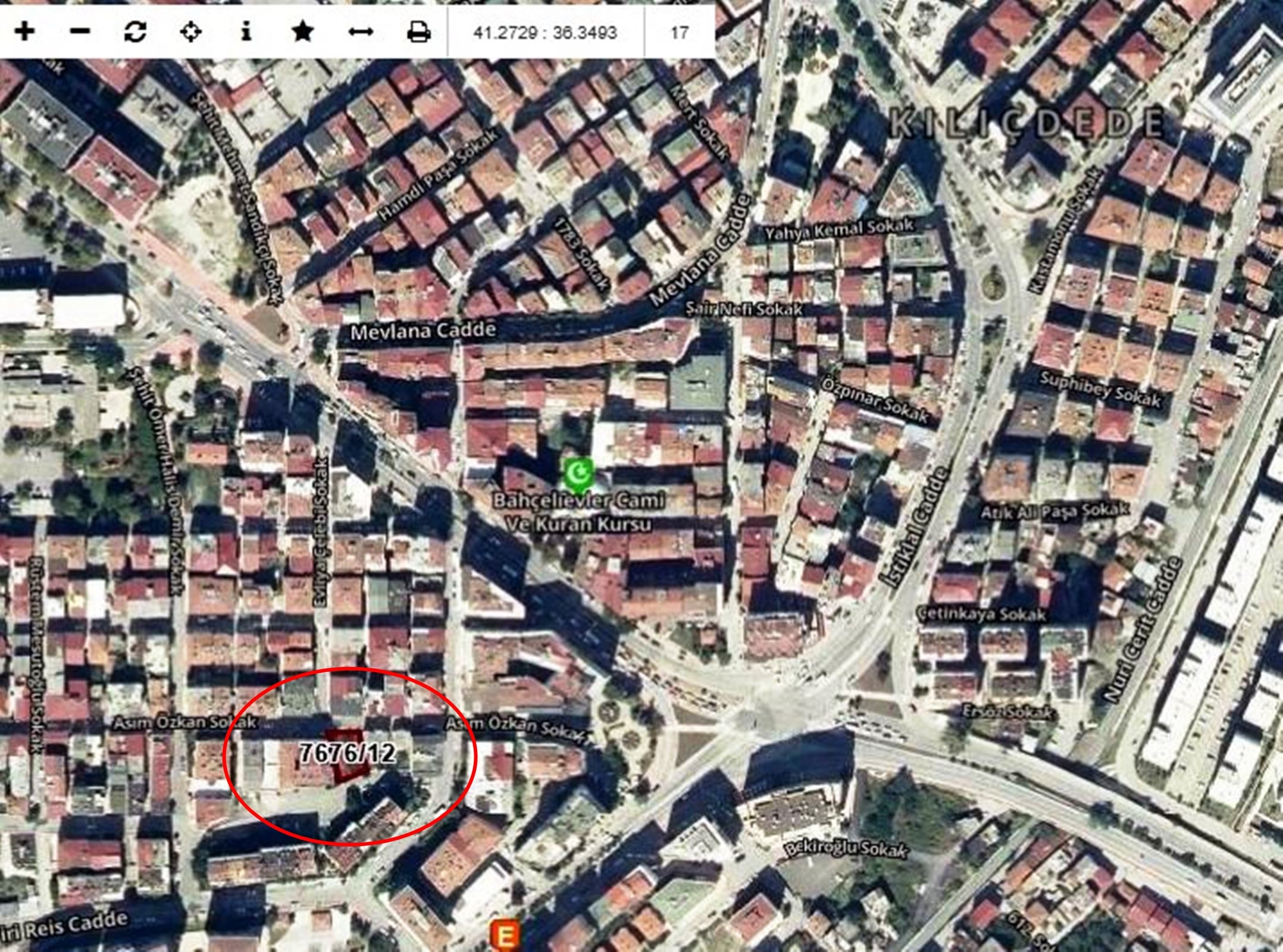Click the info icon in toolbar
This screenshot has height=952, width=1283.
point(246,32)
